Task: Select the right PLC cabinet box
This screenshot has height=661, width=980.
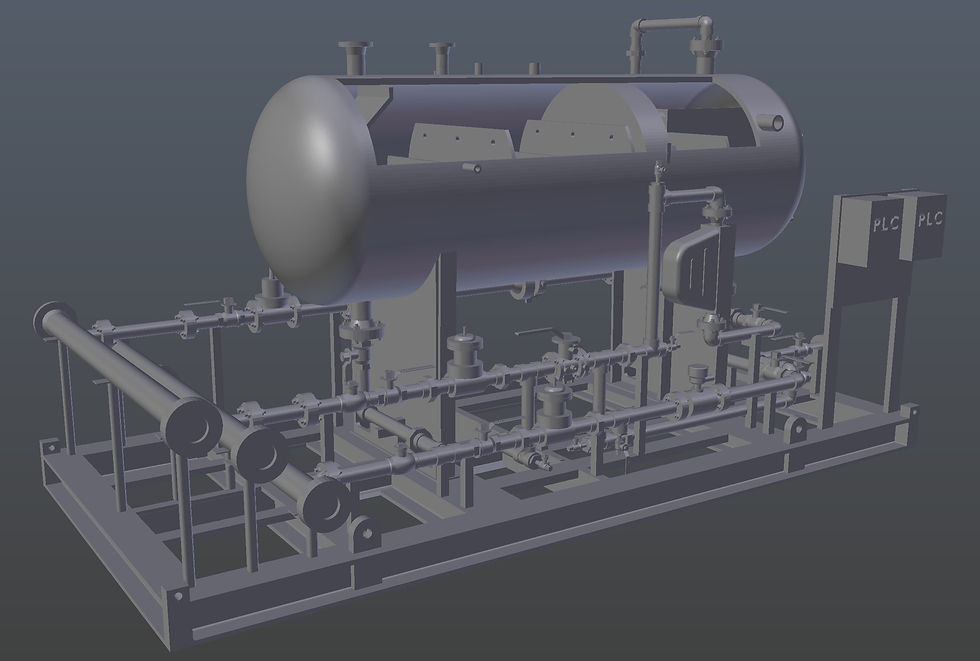Action: (924, 225)
